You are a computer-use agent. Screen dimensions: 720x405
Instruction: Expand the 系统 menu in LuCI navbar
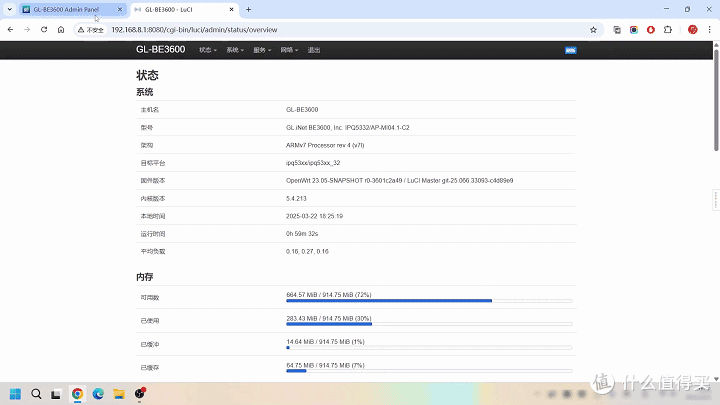pyautogui.click(x=235, y=50)
